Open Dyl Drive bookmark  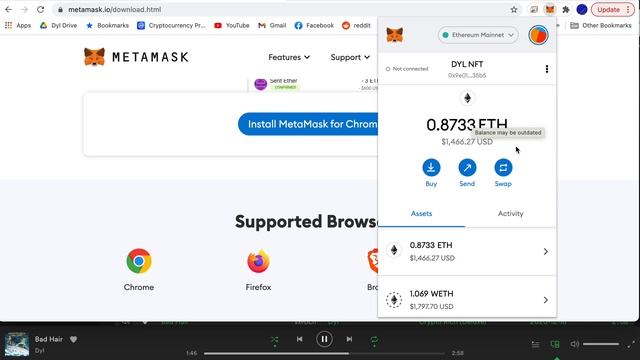[58, 25]
